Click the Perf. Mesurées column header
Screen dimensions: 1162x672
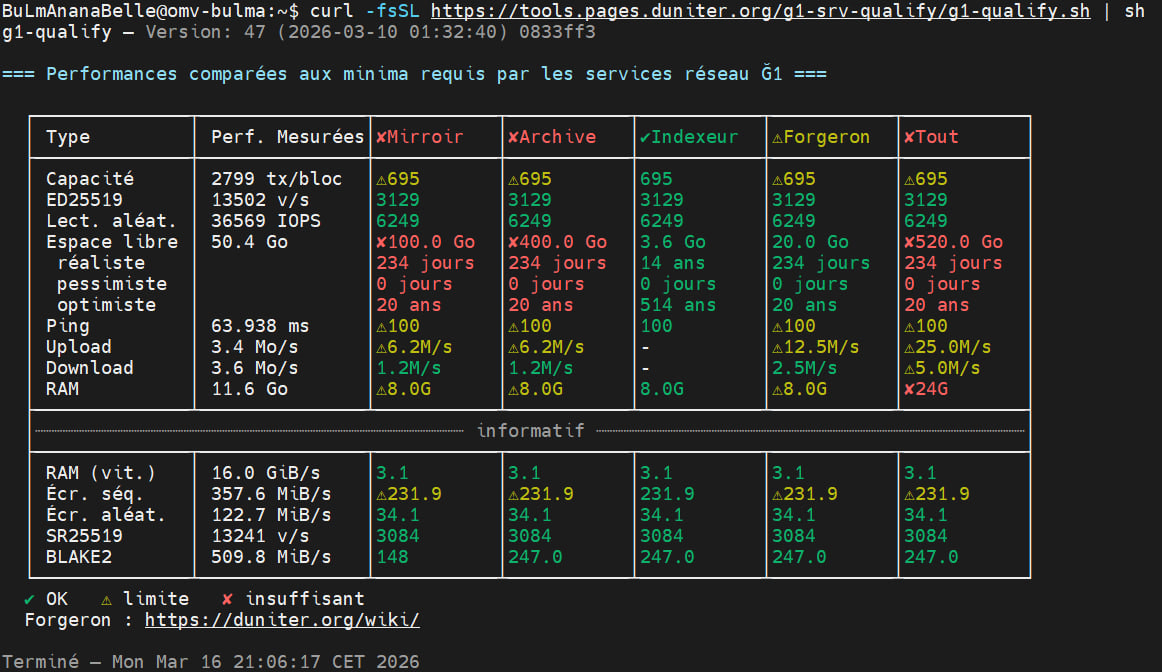click(x=287, y=137)
